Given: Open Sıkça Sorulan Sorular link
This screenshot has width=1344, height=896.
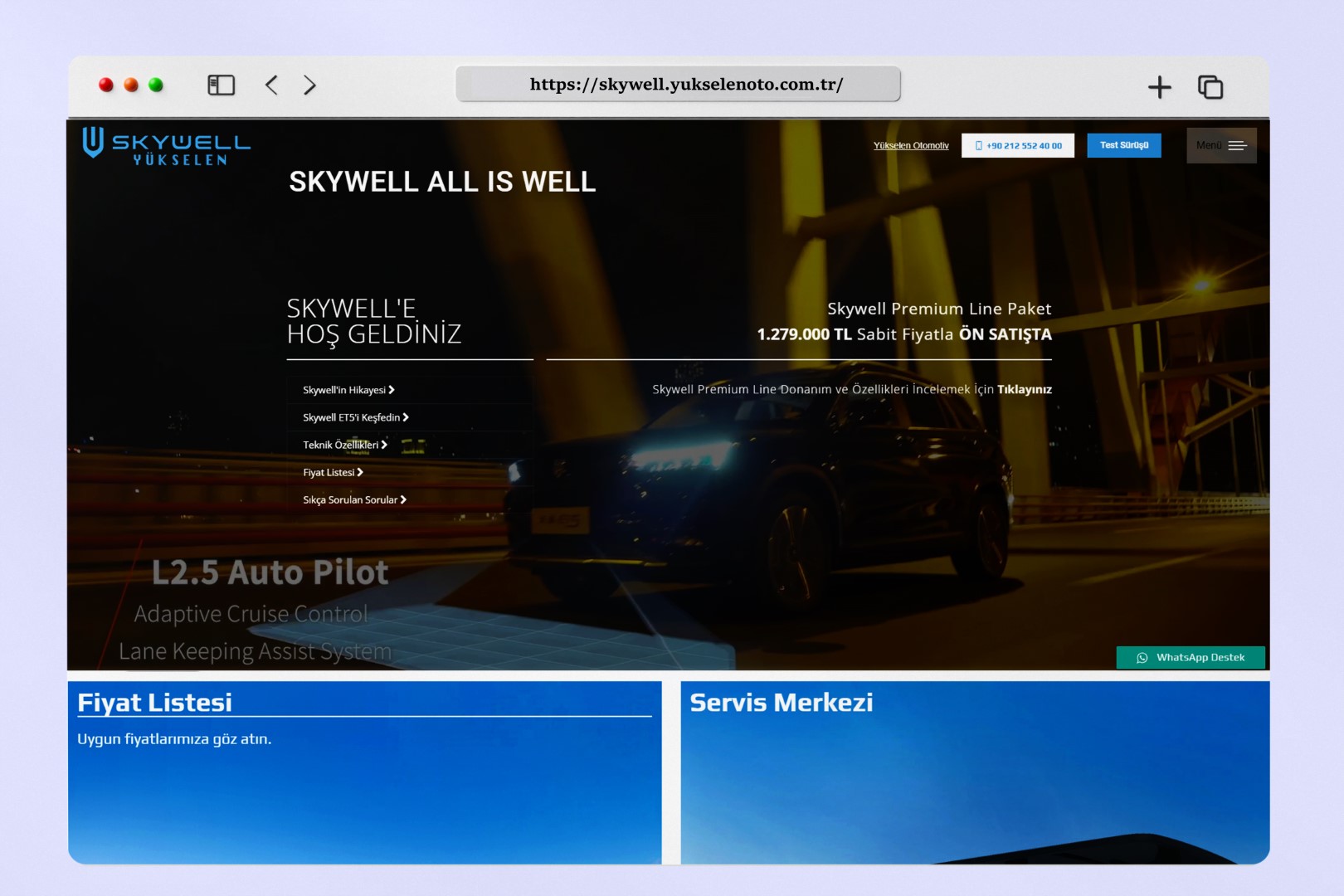Looking at the screenshot, I should tap(354, 499).
